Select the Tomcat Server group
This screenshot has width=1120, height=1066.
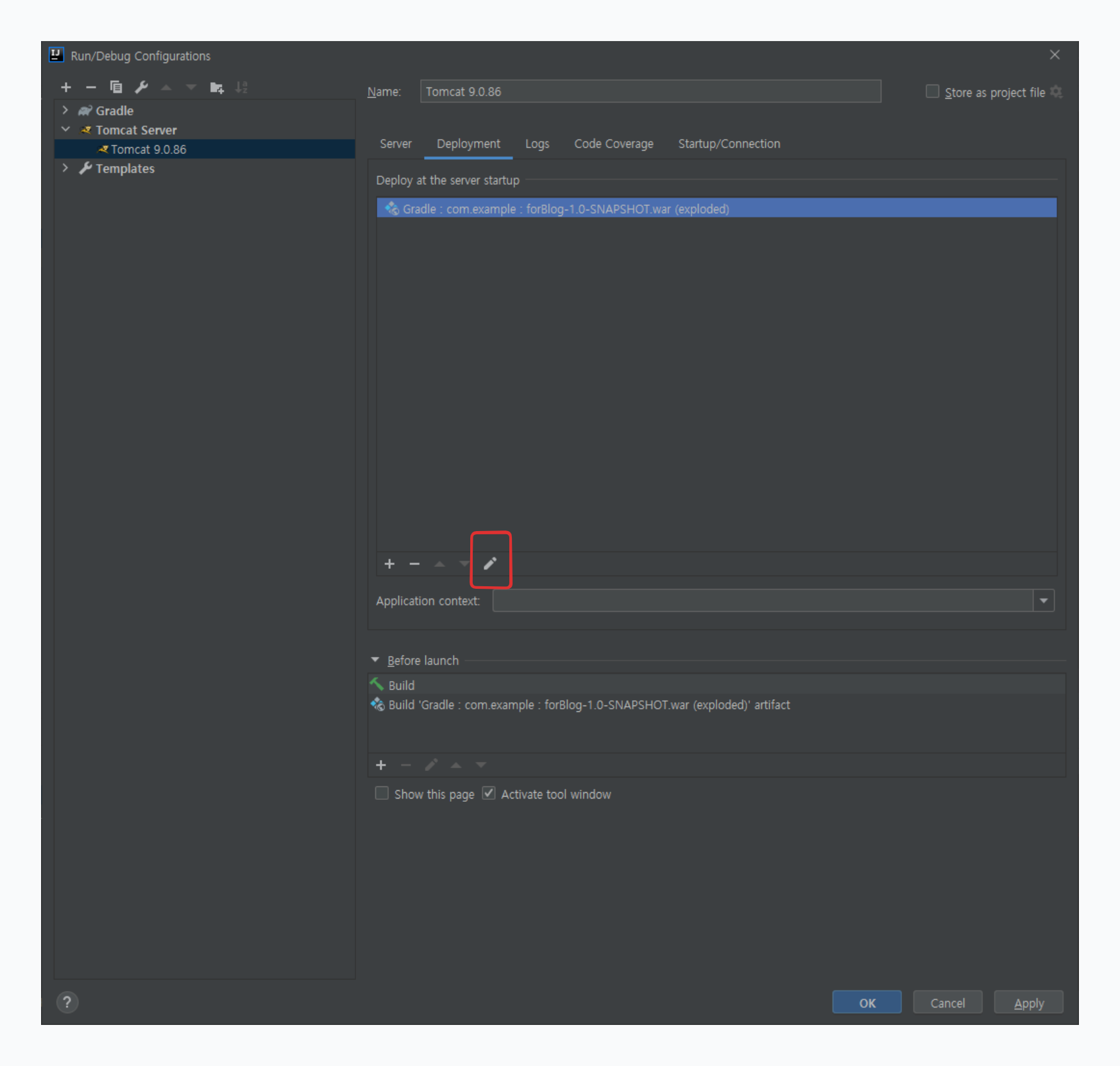point(136,130)
